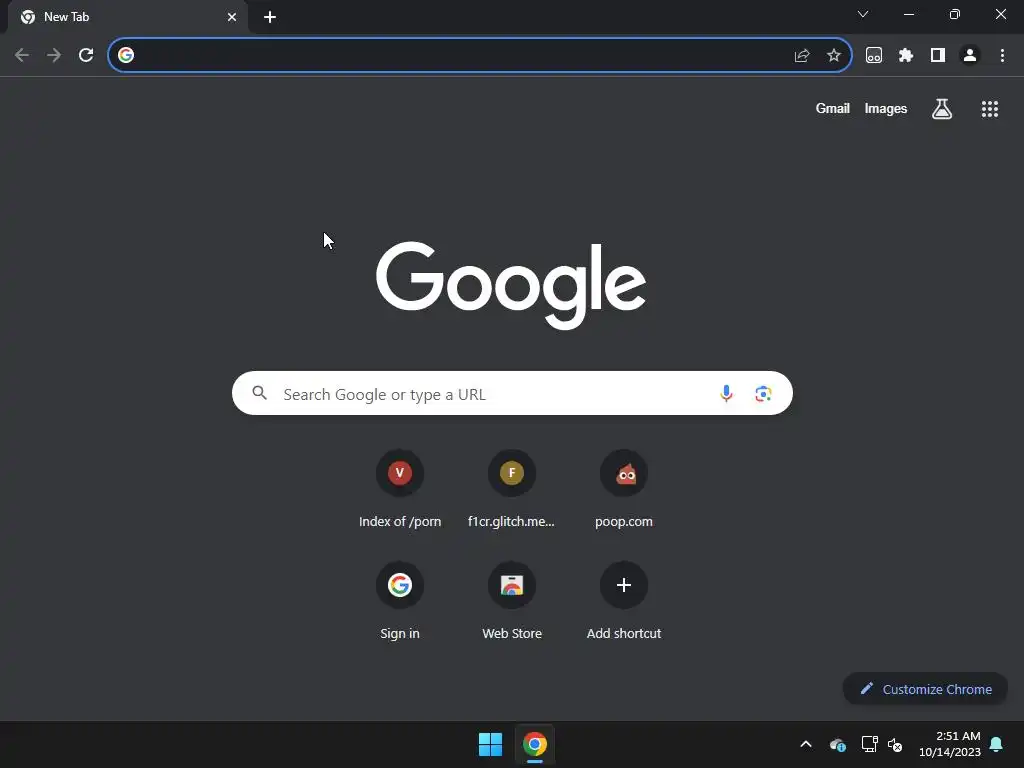Toggle the side panel icon

tap(938, 56)
